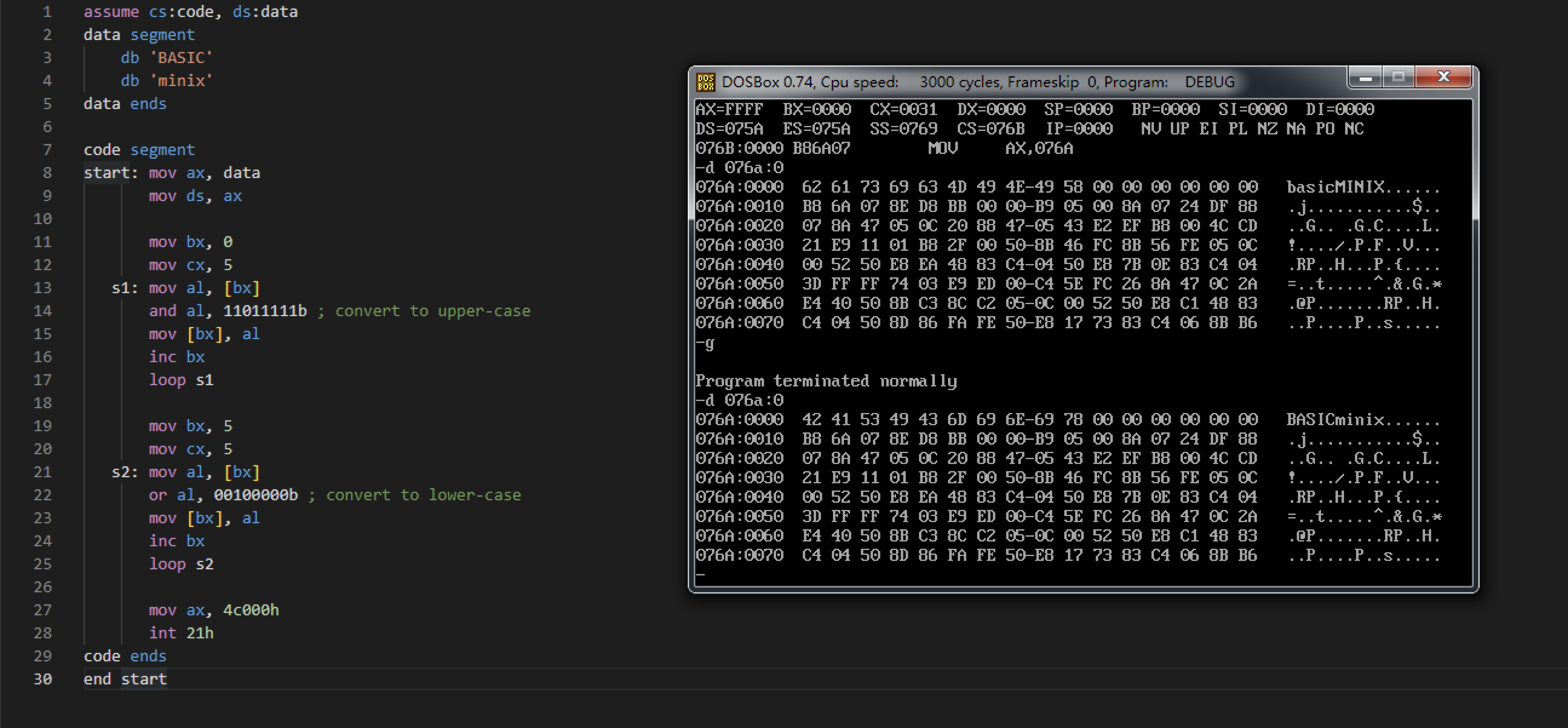Click the 's2:' loop label

tap(125, 472)
